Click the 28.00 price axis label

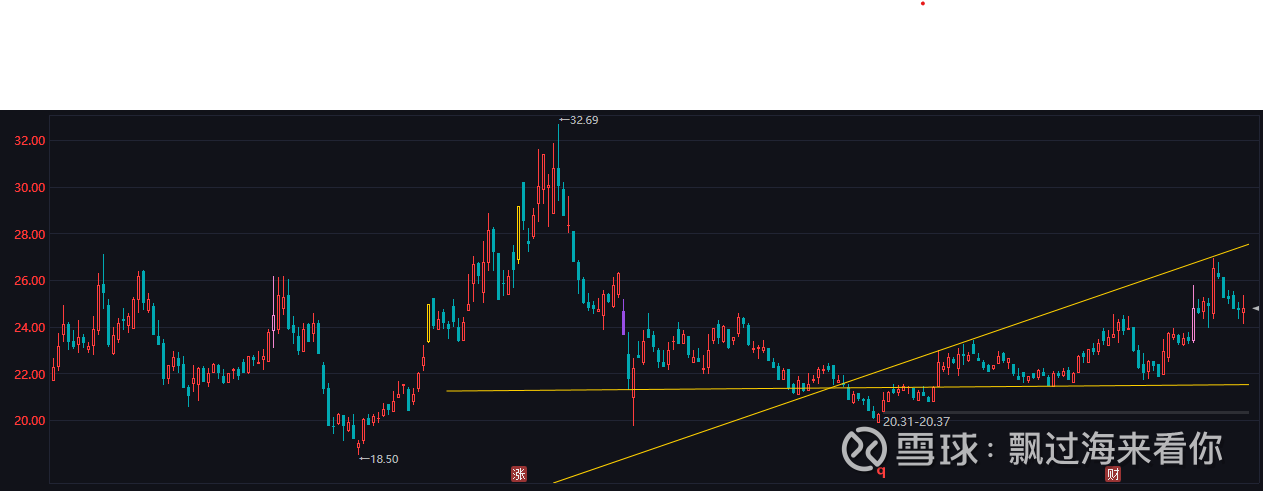point(30,235)
